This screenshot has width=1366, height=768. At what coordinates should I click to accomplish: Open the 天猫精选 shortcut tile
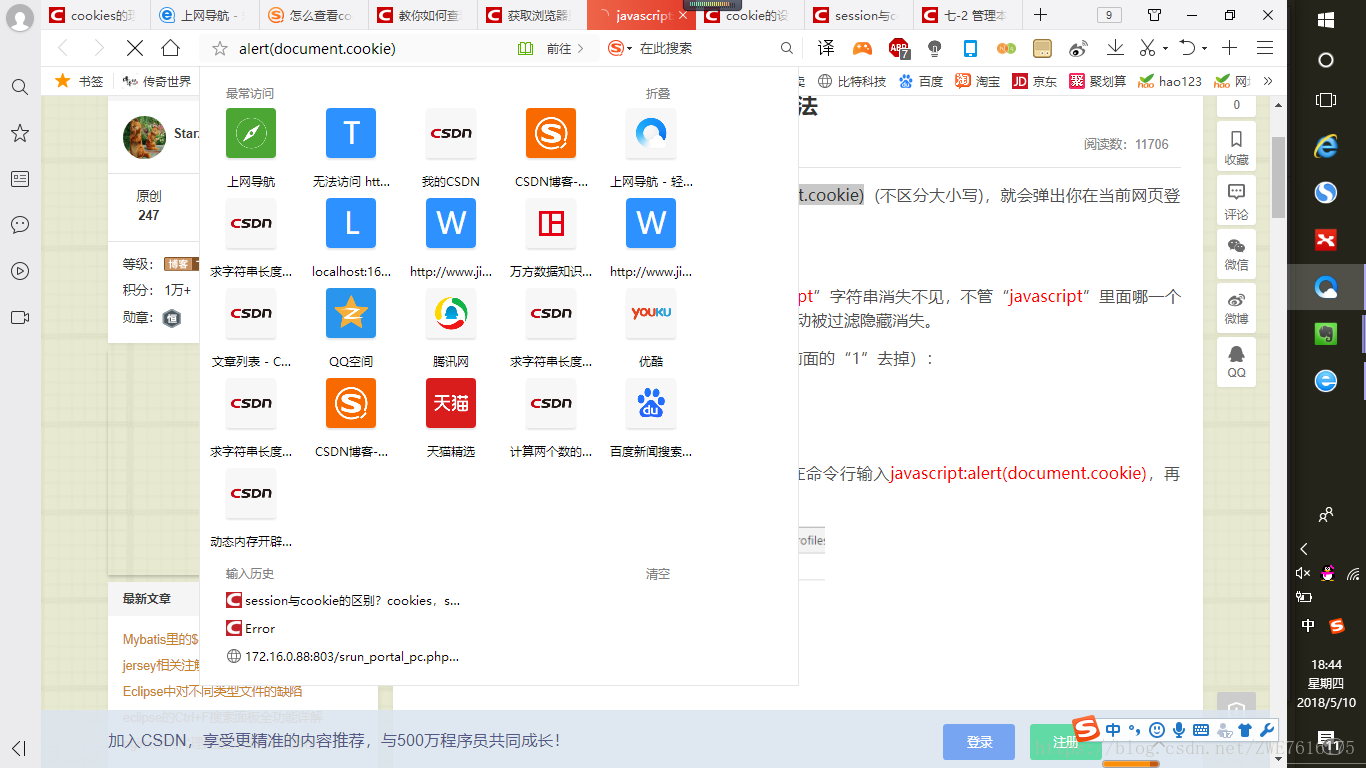click(x=451, y=403)
